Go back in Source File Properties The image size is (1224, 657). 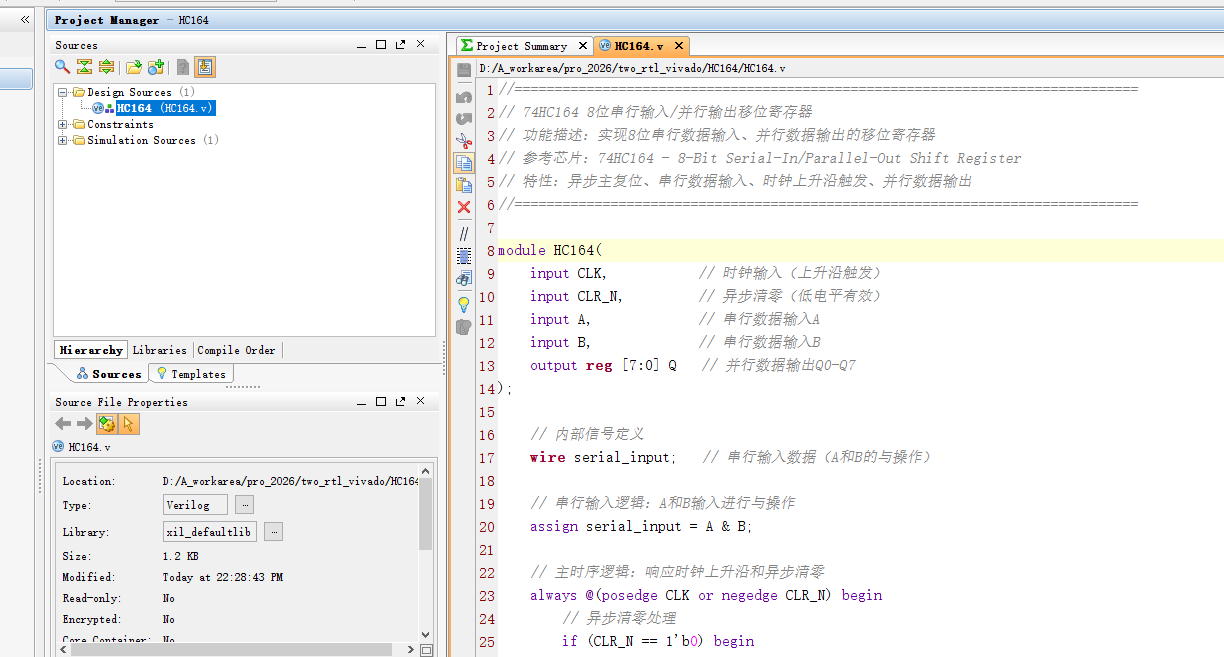pyautogui.click(x=63, y=424)
